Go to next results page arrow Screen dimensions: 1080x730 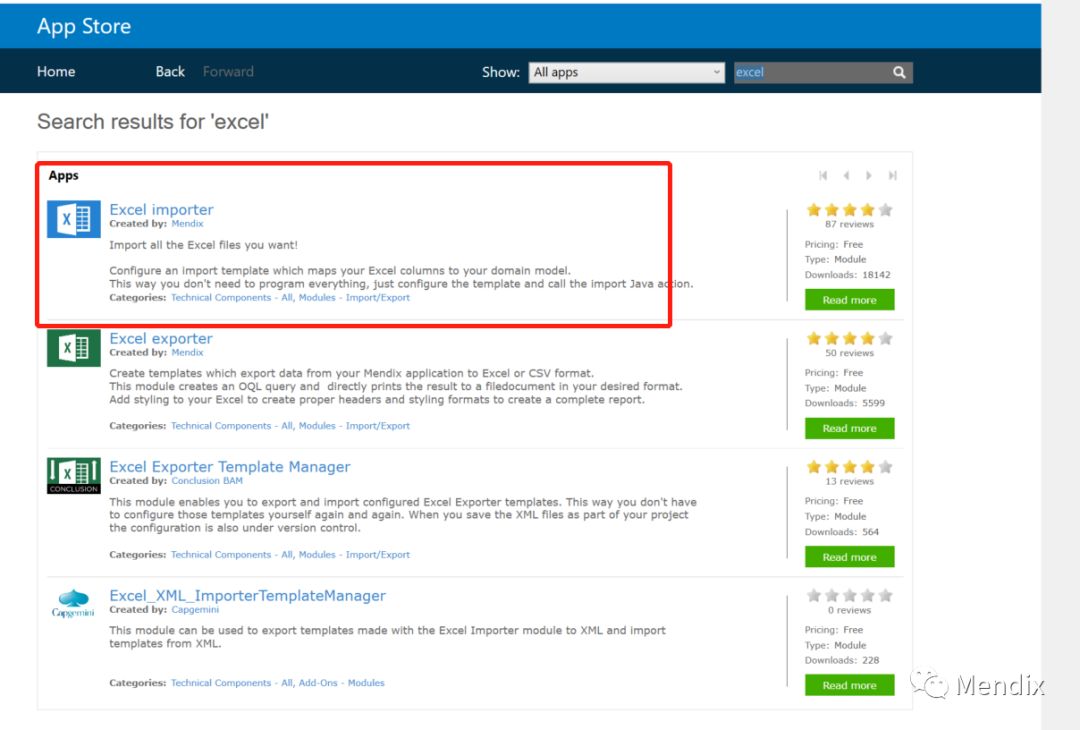click(869, 176)
